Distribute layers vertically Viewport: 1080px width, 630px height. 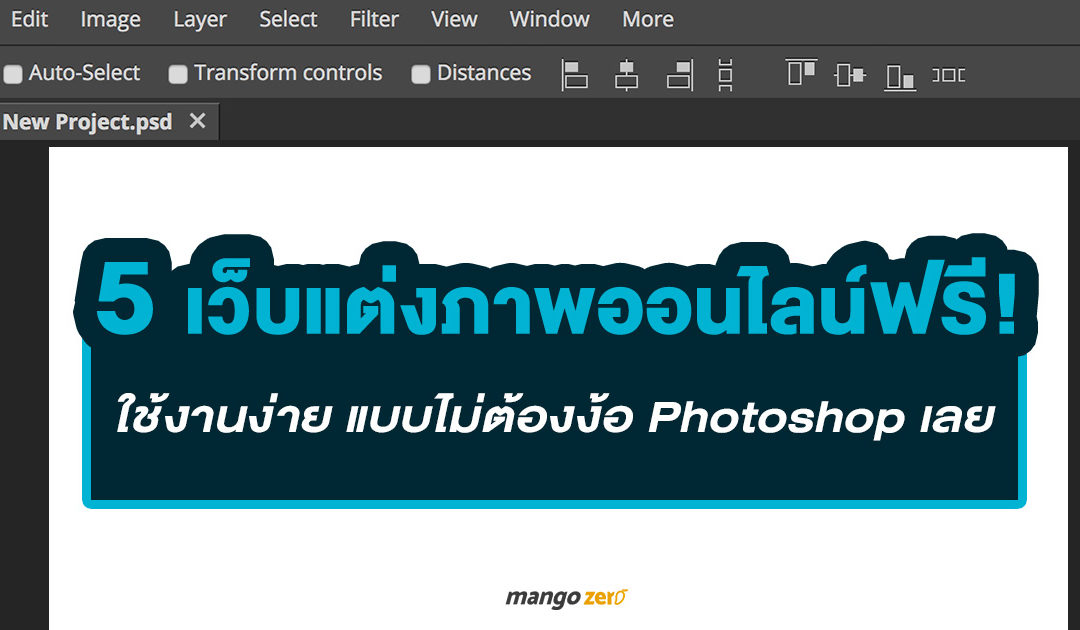725,74
